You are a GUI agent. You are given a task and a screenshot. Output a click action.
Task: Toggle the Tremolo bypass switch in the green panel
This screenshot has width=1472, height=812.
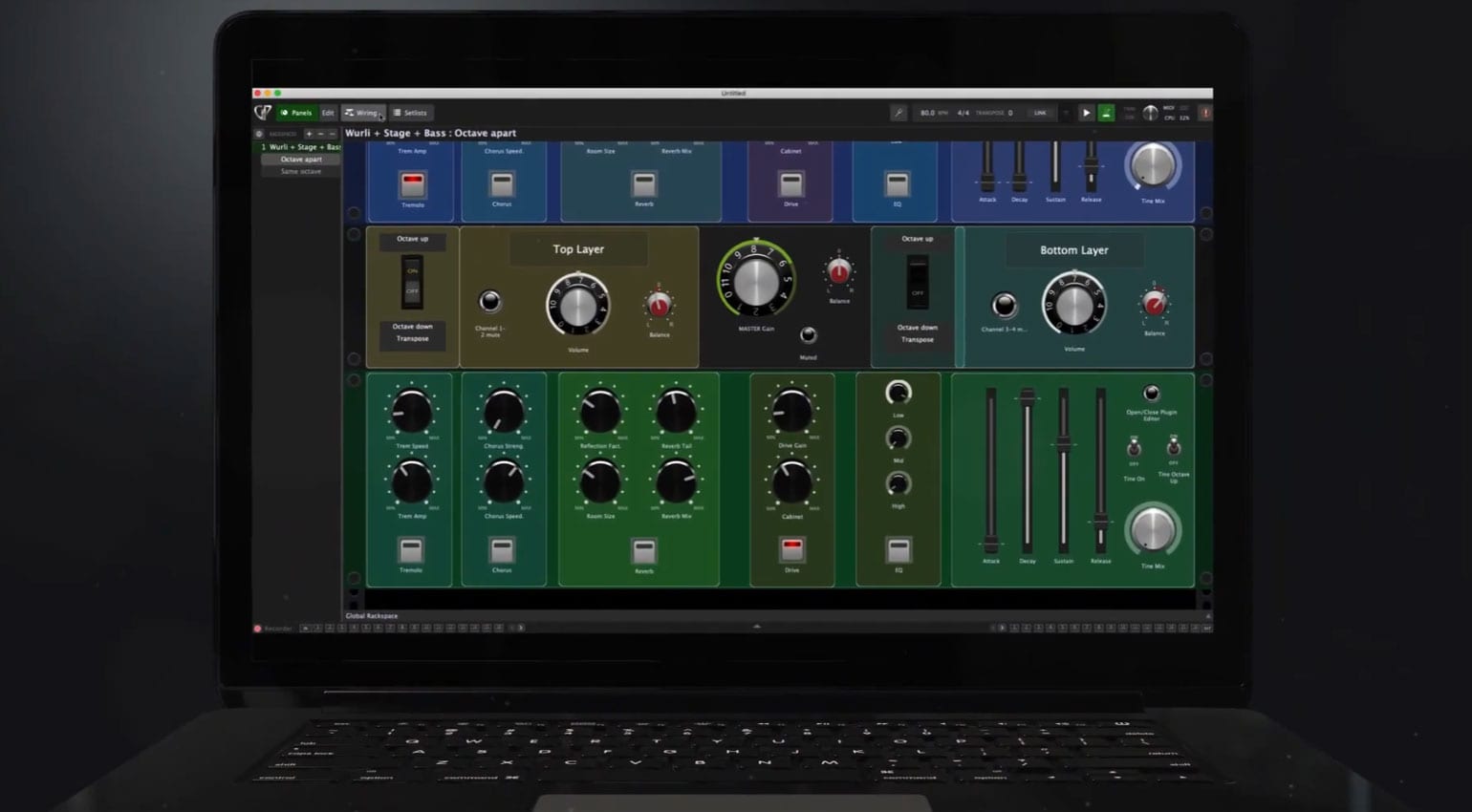pyautogui.click(x=411, y=548)
